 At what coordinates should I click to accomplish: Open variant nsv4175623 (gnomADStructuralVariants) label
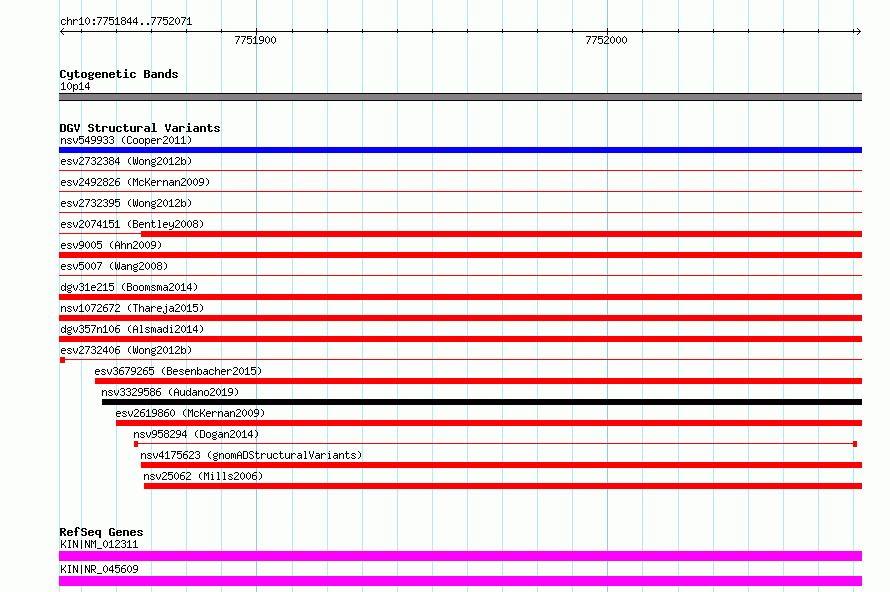251,455
